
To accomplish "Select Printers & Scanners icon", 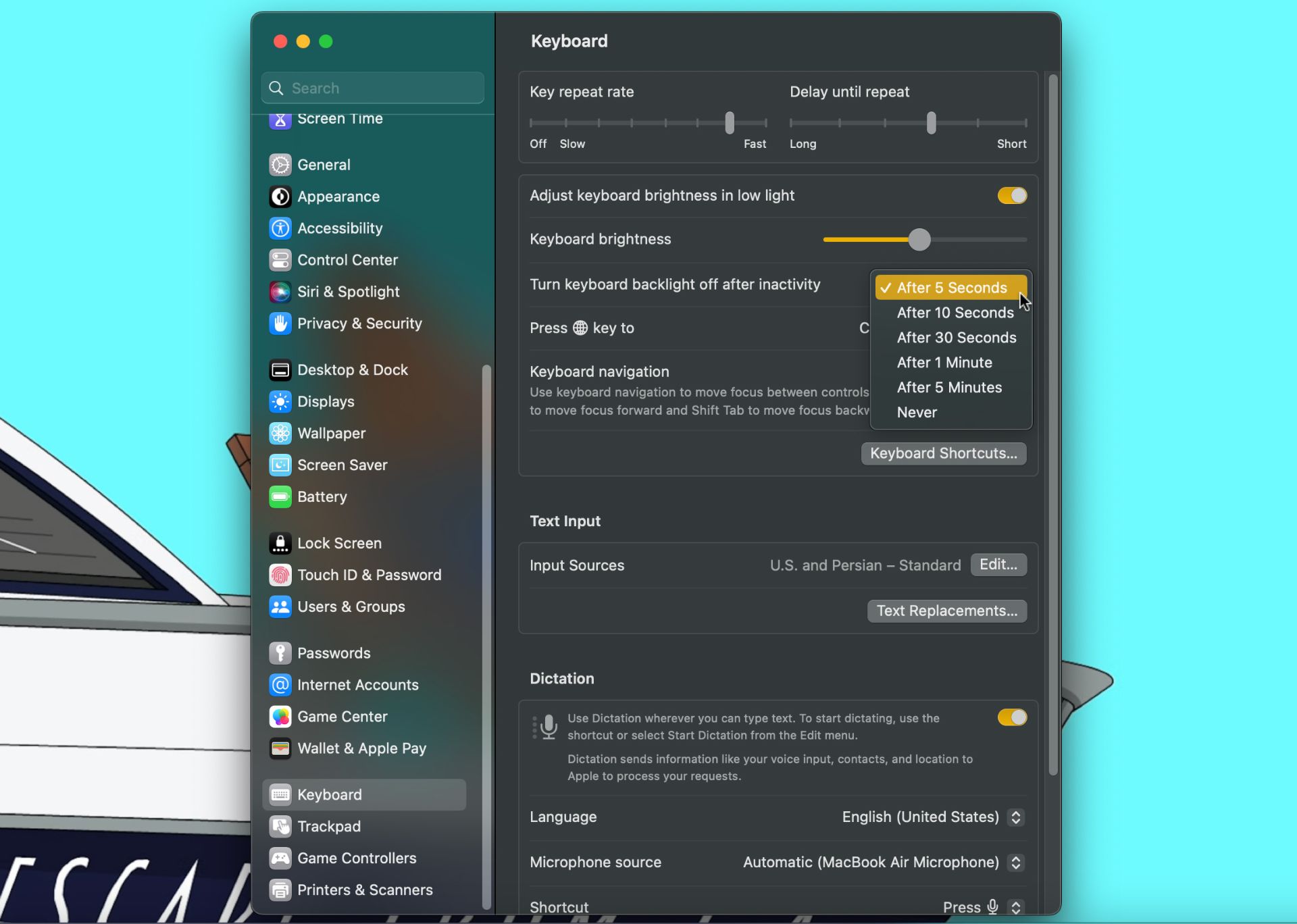I will point(280,890).
